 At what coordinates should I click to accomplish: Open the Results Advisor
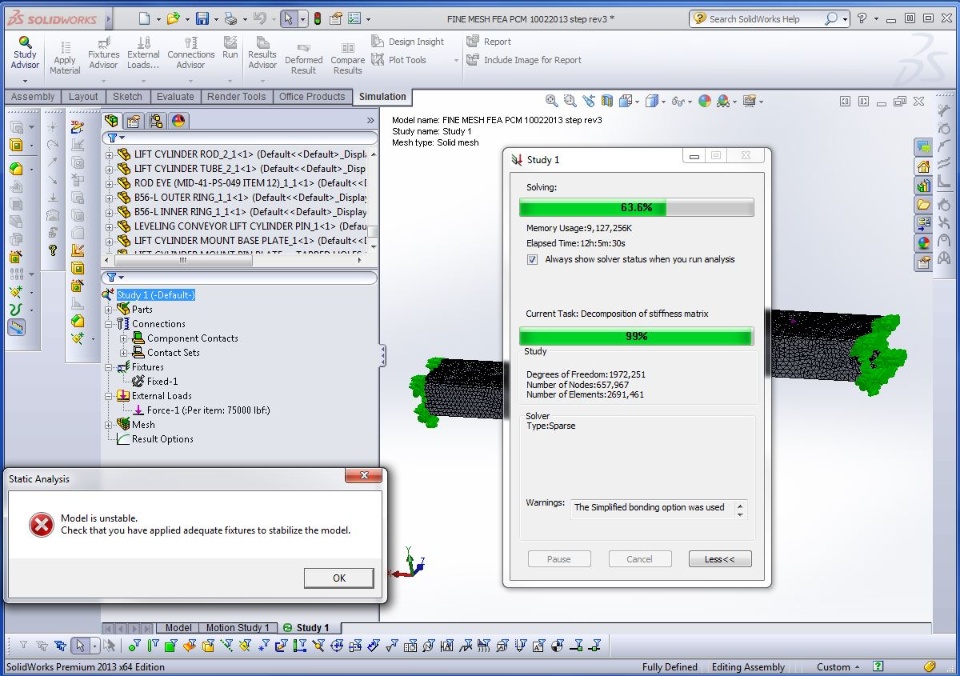[x=262, y=53]
